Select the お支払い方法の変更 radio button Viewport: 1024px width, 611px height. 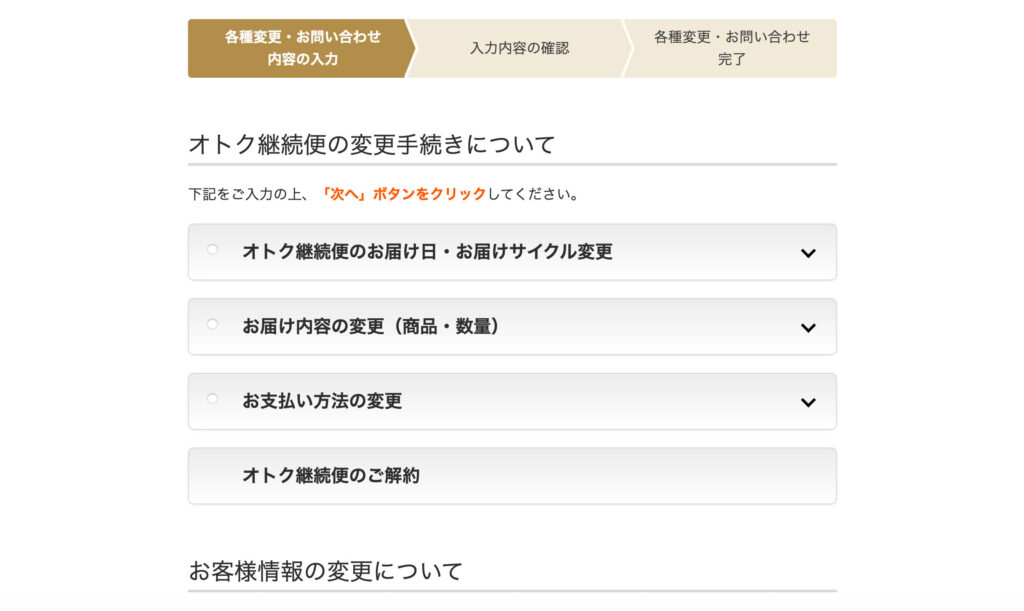[212, 398]
